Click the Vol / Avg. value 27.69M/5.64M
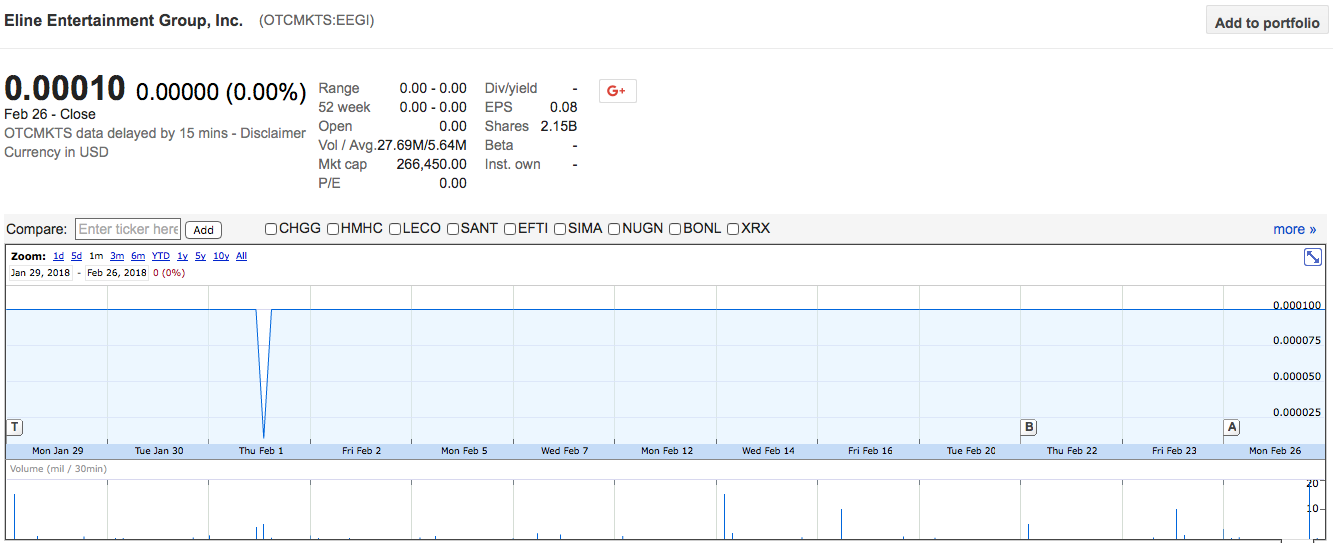Image resolution: width=1333 pixels, height=543 pixels. tap(422, 145)
